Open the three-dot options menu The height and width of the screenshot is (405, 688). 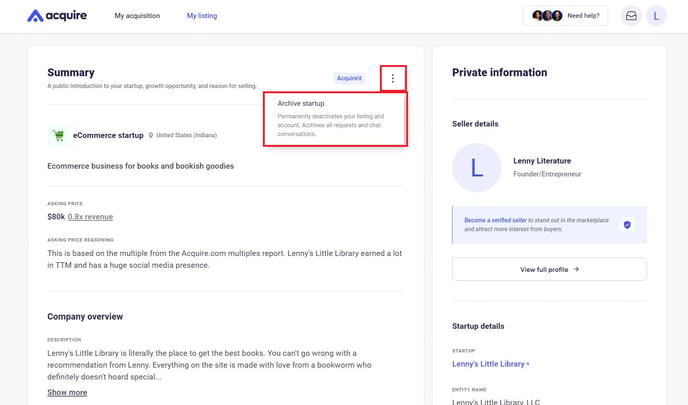393,78
